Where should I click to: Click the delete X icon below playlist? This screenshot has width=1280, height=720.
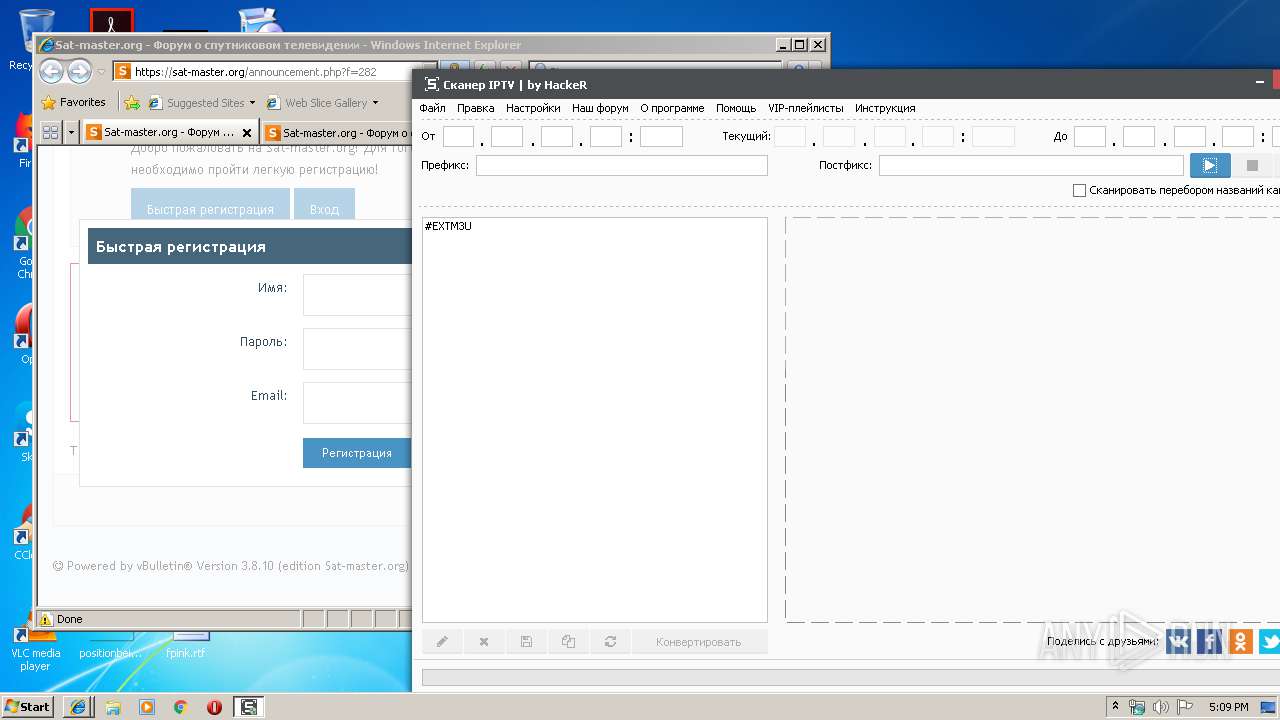tap(484, 642)
